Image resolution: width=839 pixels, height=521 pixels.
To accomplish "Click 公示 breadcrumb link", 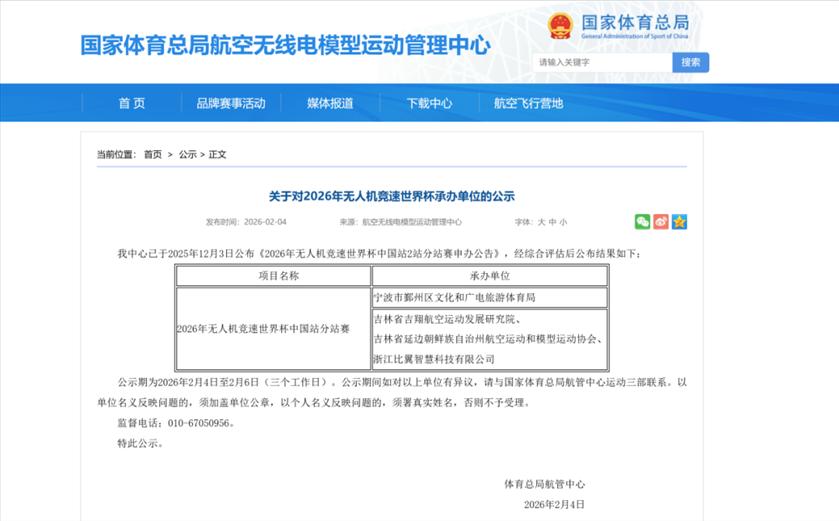I will (188, 154).
